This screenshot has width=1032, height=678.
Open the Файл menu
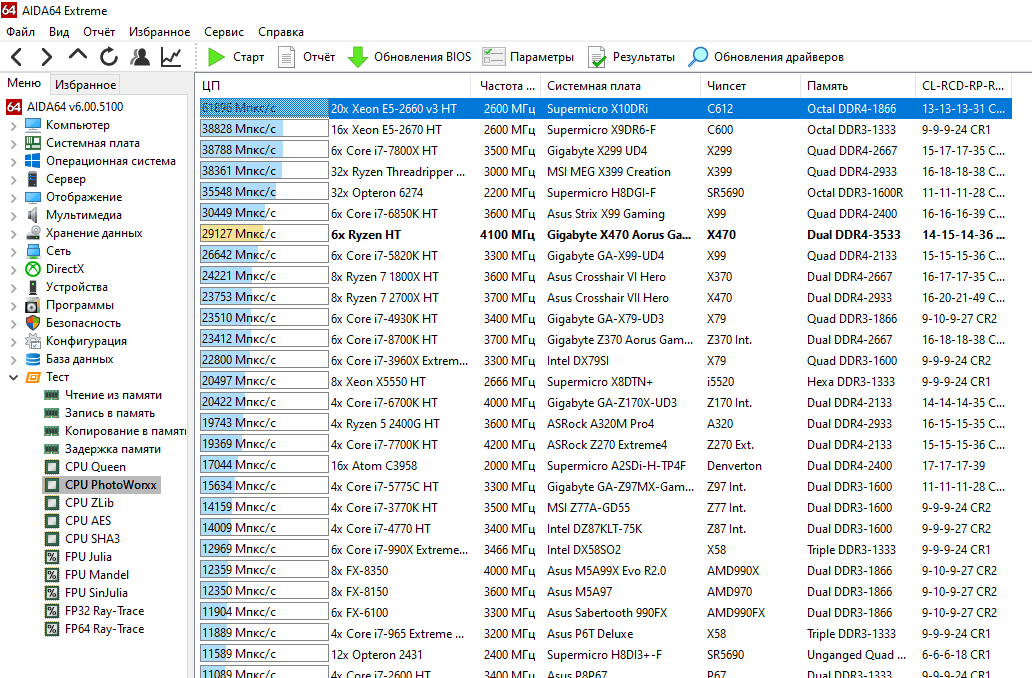tap(20, 32)
